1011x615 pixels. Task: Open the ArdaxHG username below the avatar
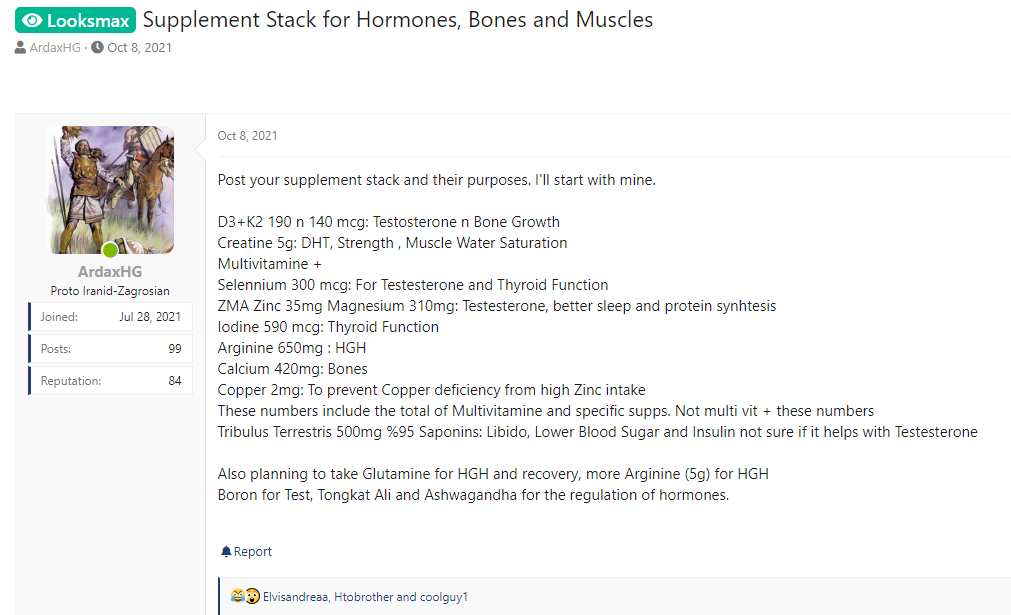click(x=110, y=272)
